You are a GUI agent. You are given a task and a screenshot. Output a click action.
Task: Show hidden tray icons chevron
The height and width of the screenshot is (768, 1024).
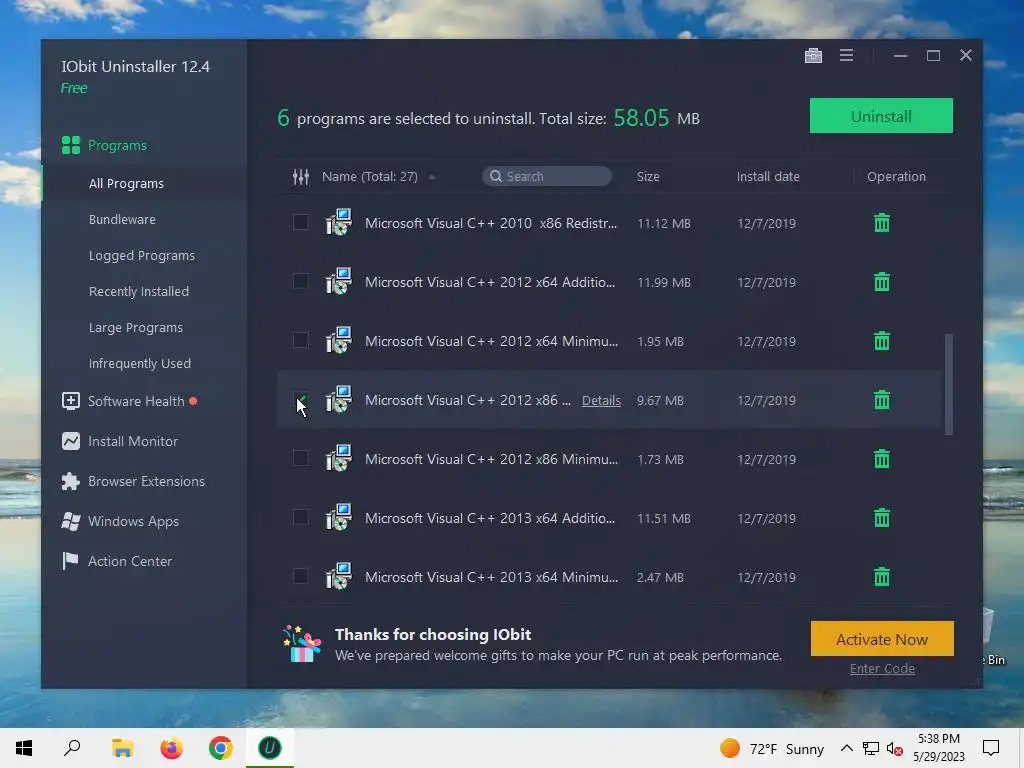846,748
